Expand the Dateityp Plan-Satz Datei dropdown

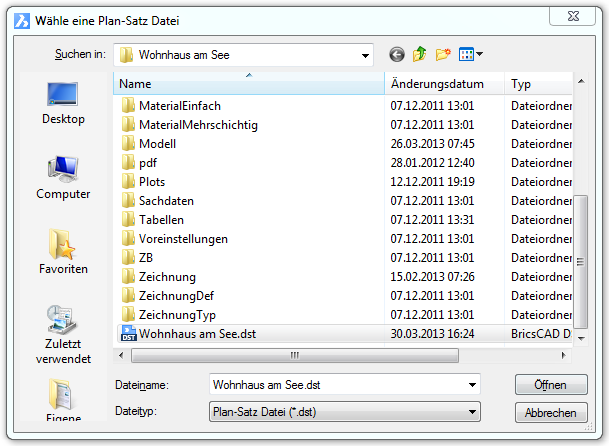pyautogui.click(x=471, y=411)
